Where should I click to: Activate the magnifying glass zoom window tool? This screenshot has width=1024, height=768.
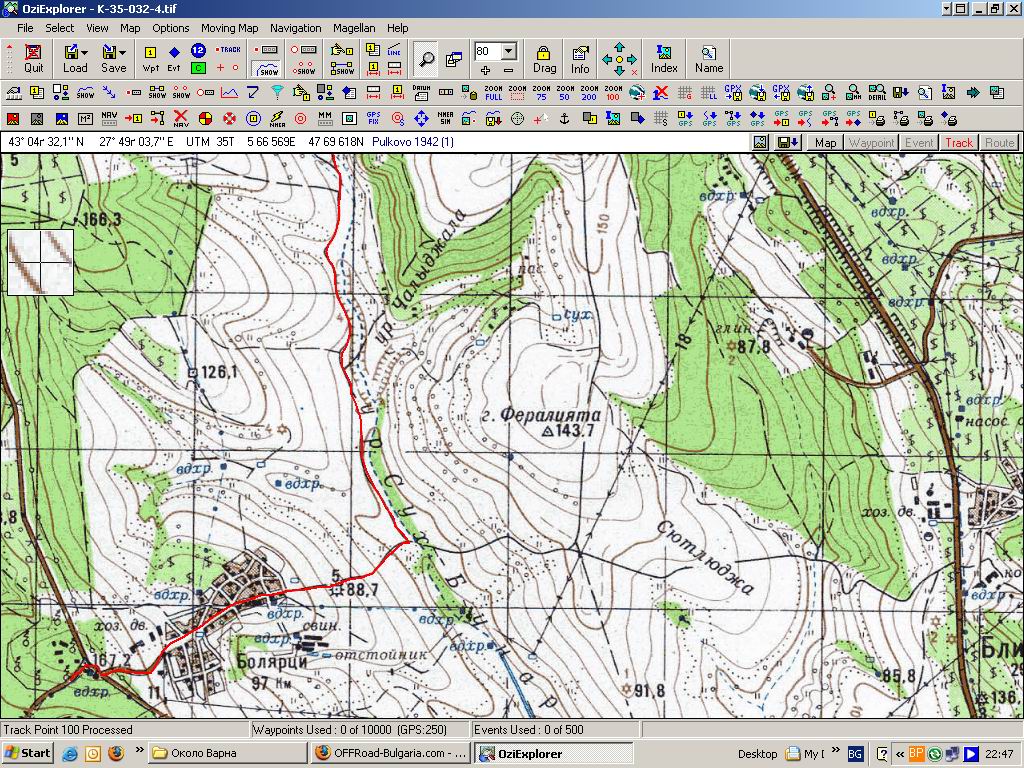[x=427, y=59]
